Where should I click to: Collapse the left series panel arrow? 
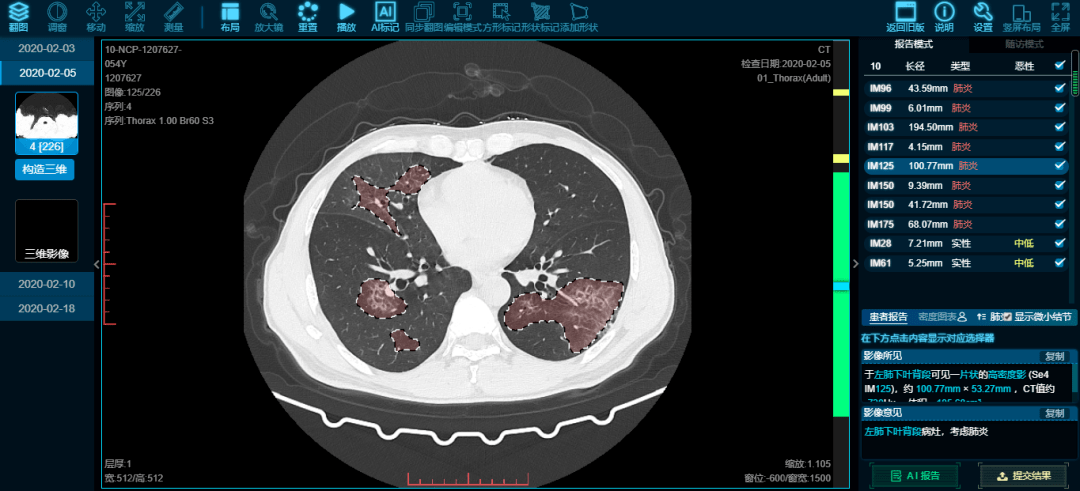97,264
